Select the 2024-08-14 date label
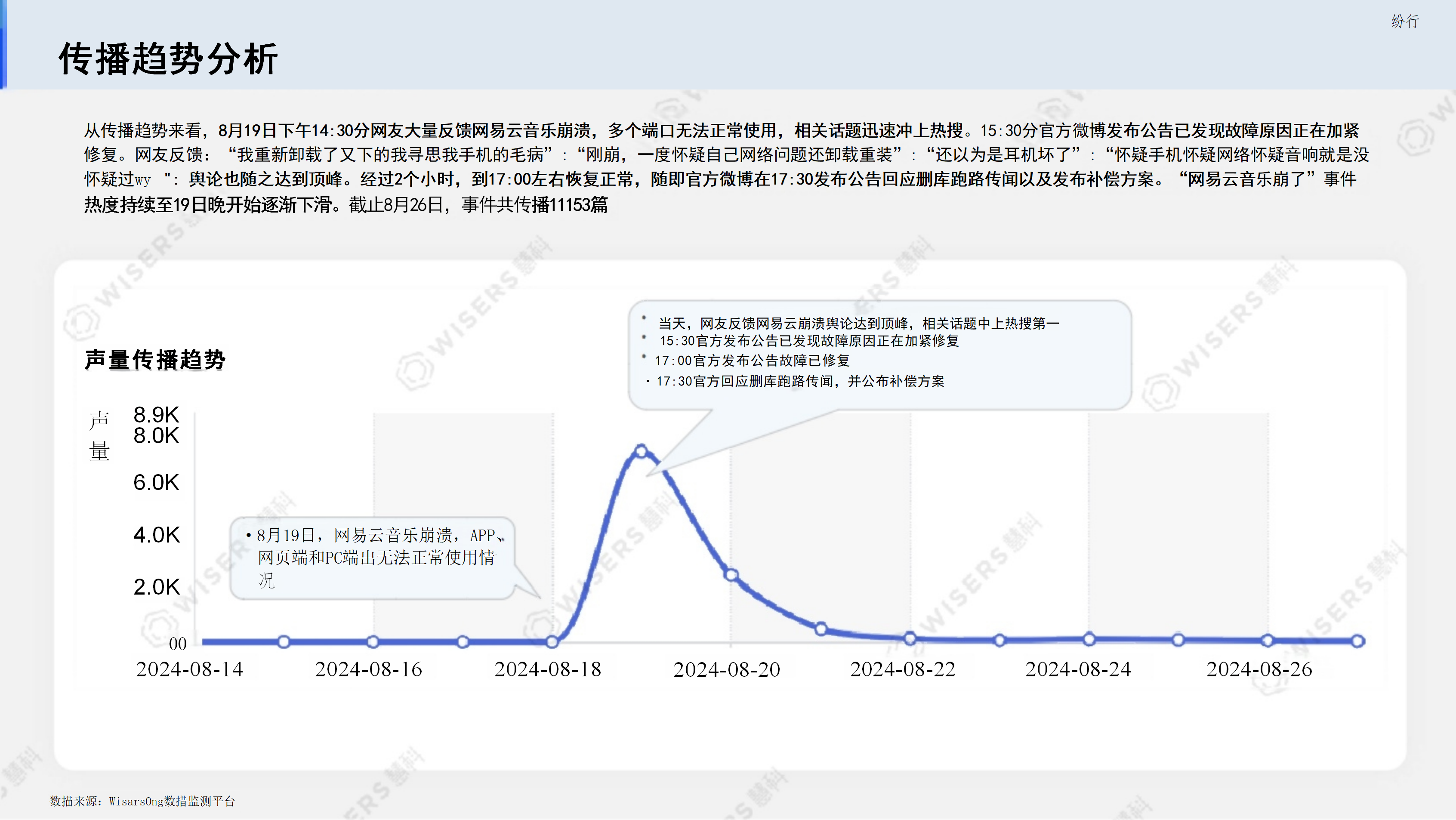 tap(189, 669)
